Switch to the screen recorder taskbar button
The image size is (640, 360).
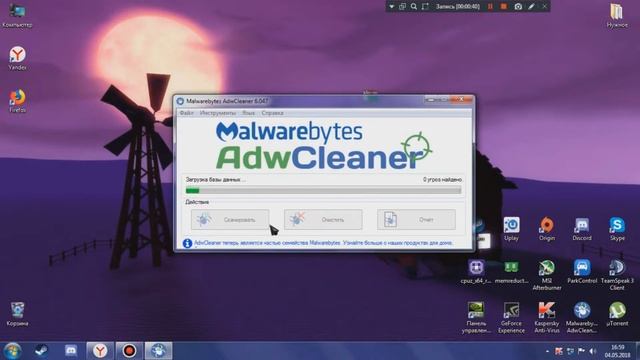click(129, 351)
